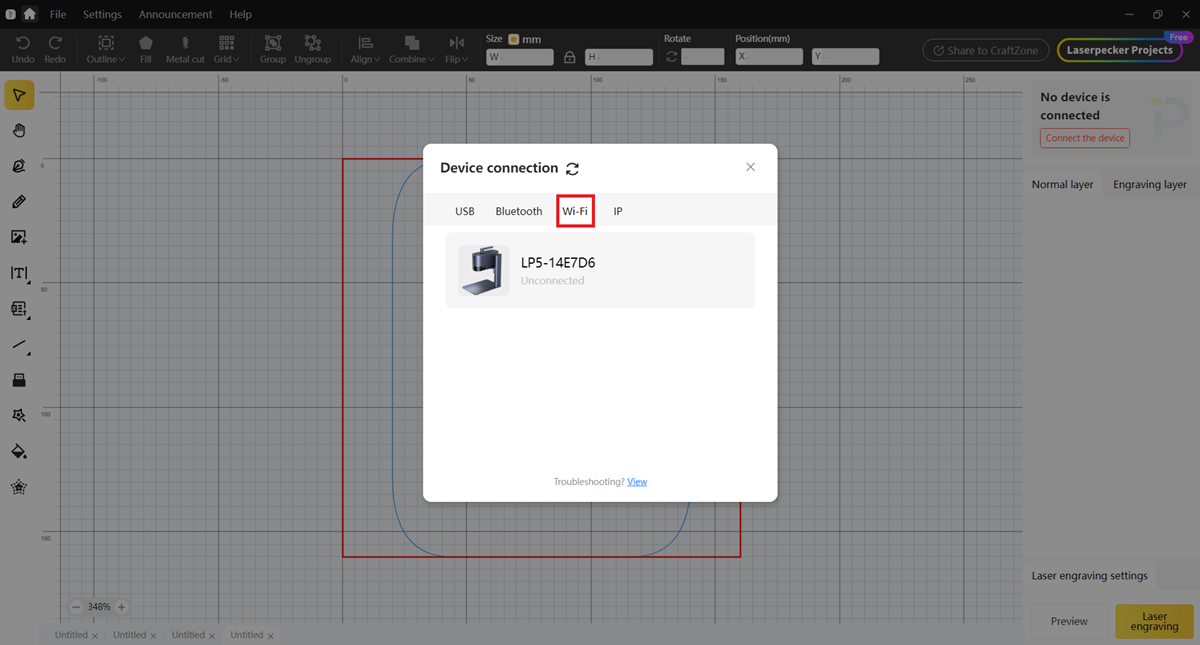Choose the solid black block tool

(19, 380)
